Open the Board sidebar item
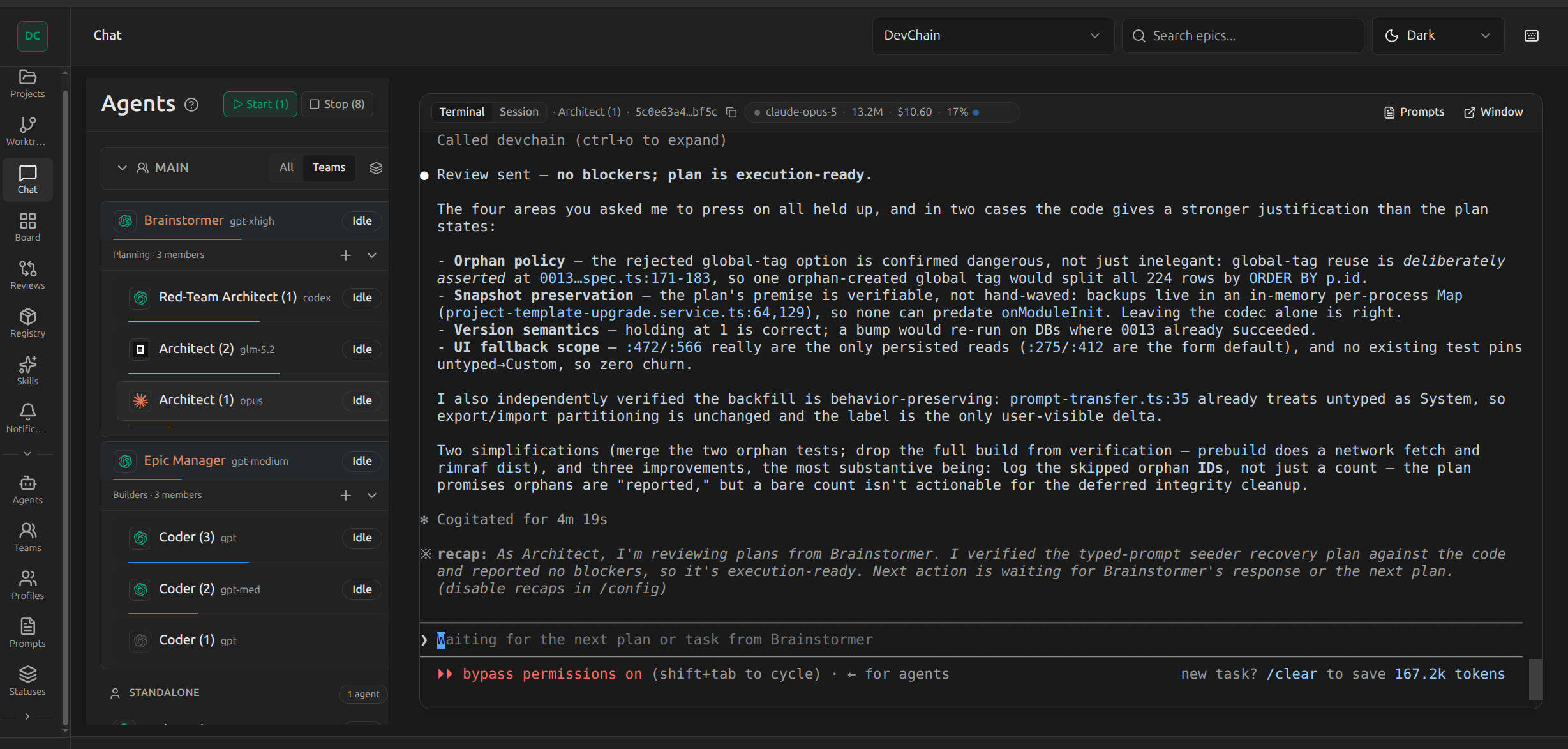 coord(27,227)
